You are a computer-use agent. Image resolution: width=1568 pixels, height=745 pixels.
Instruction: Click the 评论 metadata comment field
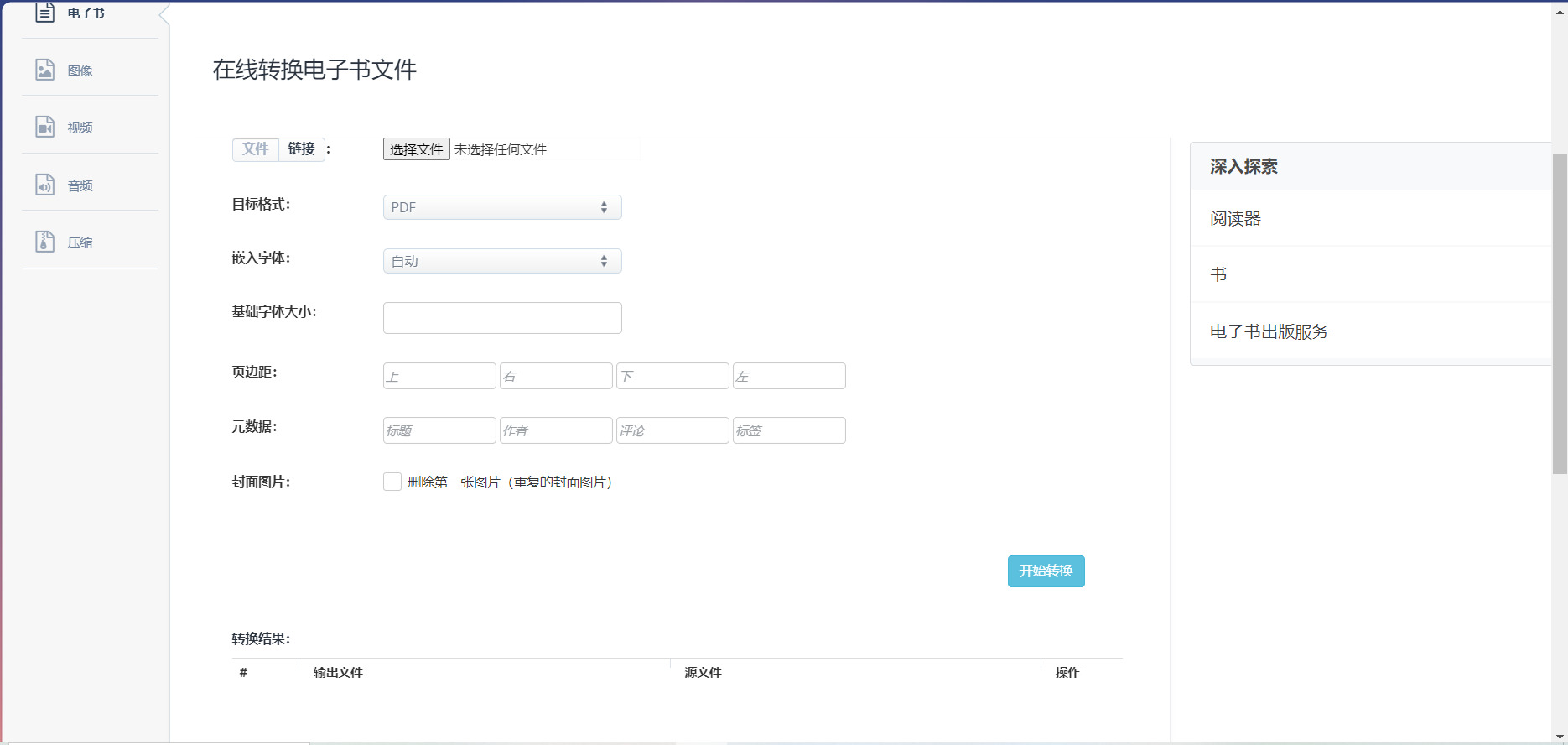click(672, 430)
